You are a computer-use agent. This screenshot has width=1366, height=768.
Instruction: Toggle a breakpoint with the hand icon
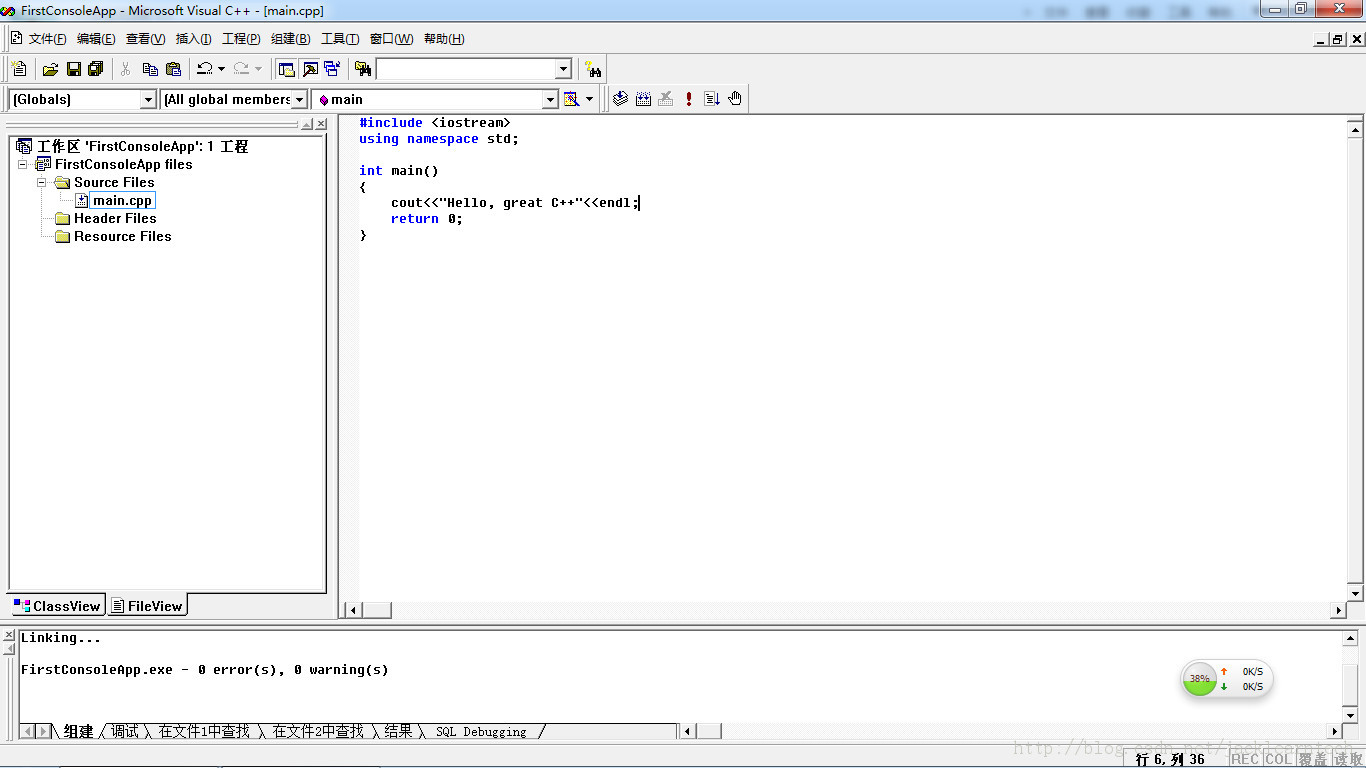pos(735,98)
